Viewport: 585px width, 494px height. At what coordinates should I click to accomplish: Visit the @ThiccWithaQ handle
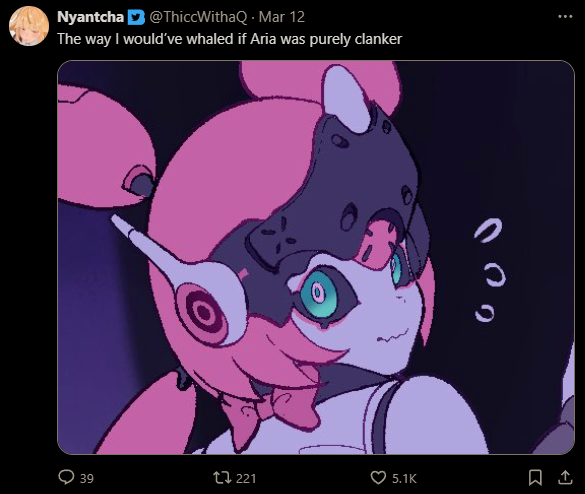pos(198,17)
